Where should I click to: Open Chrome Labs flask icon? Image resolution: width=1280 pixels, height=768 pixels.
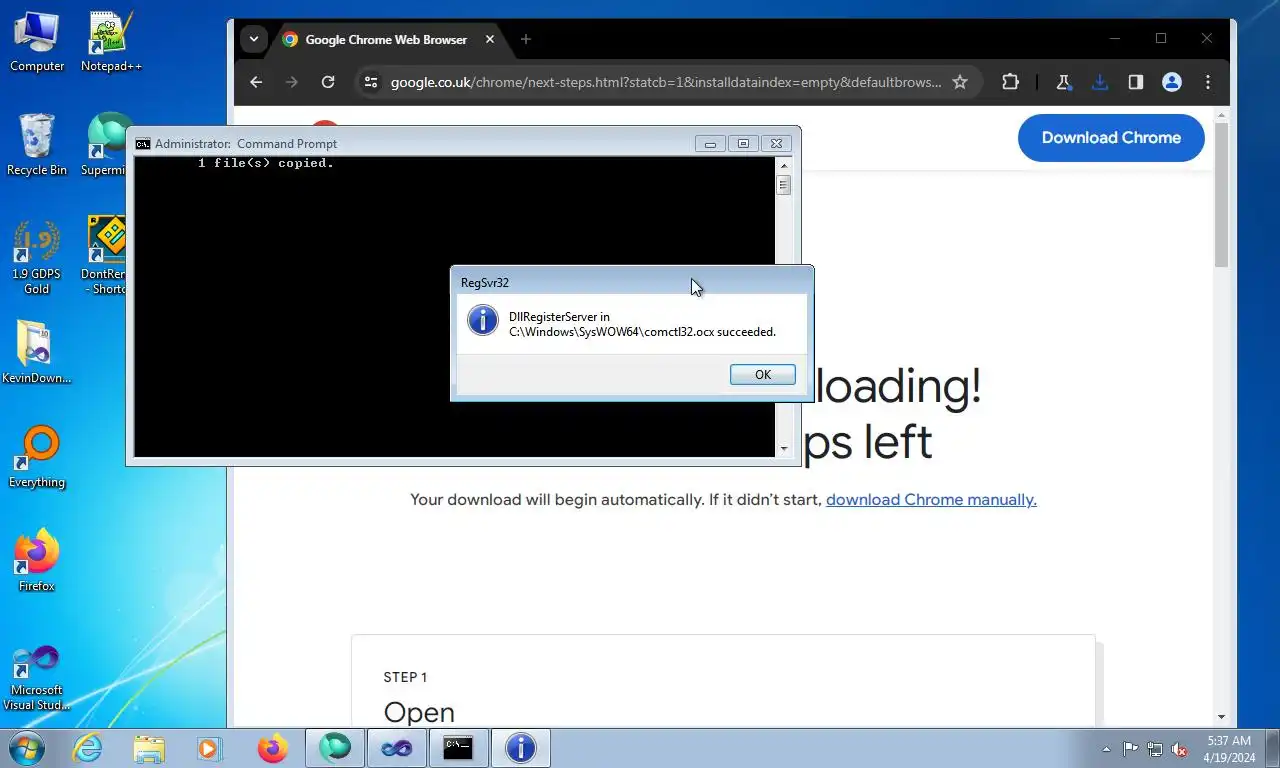pos(1064,82)
